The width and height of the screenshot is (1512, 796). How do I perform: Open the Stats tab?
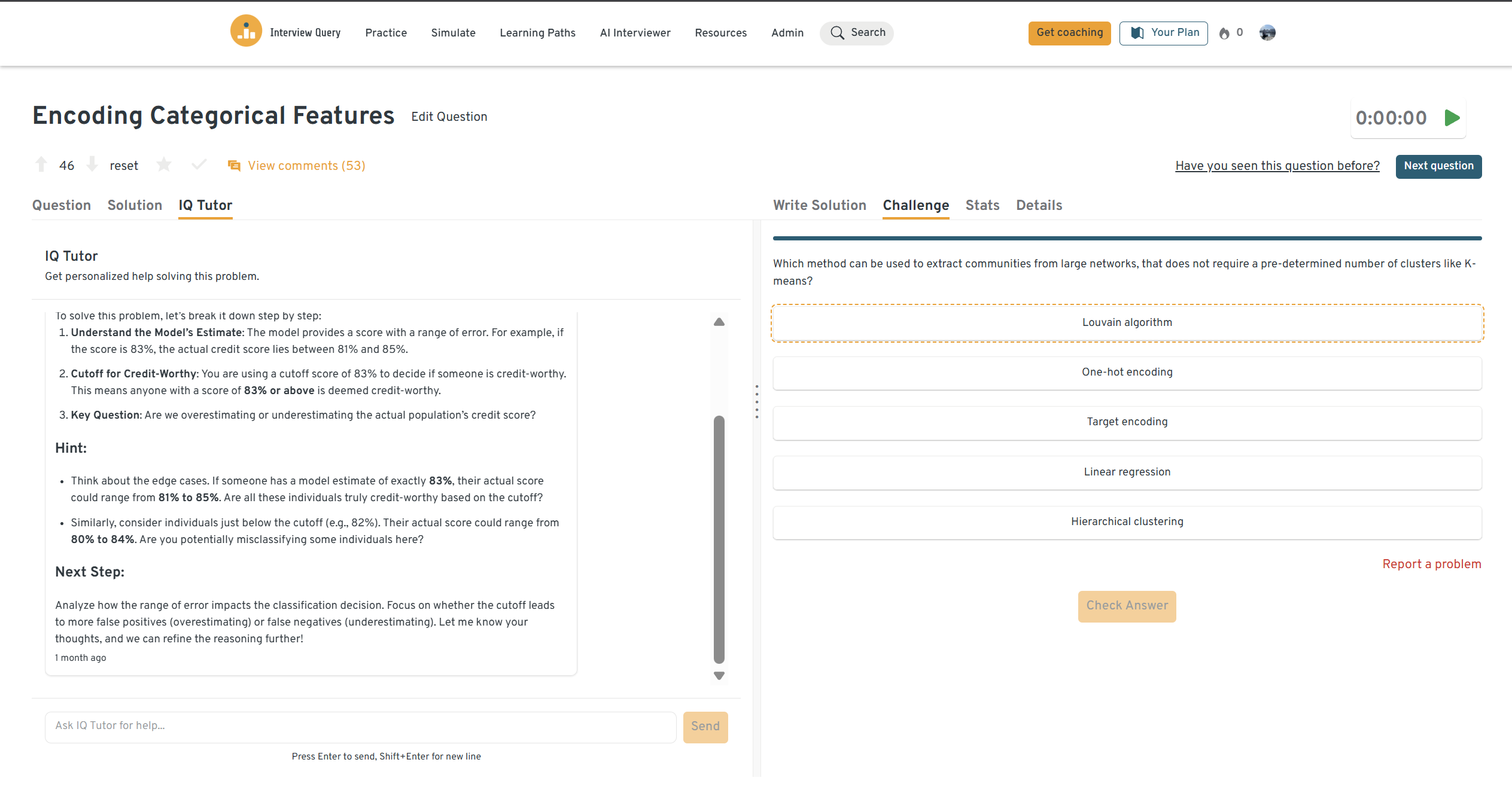[x=982, y=205]
